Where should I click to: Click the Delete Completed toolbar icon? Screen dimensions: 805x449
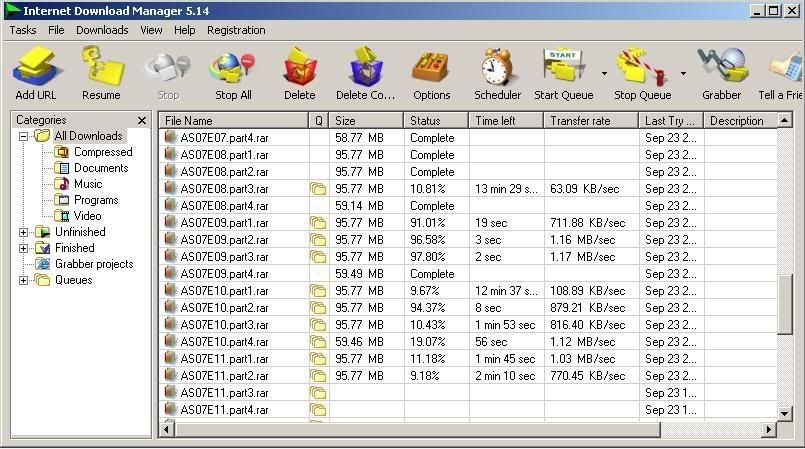pos(365,69)
